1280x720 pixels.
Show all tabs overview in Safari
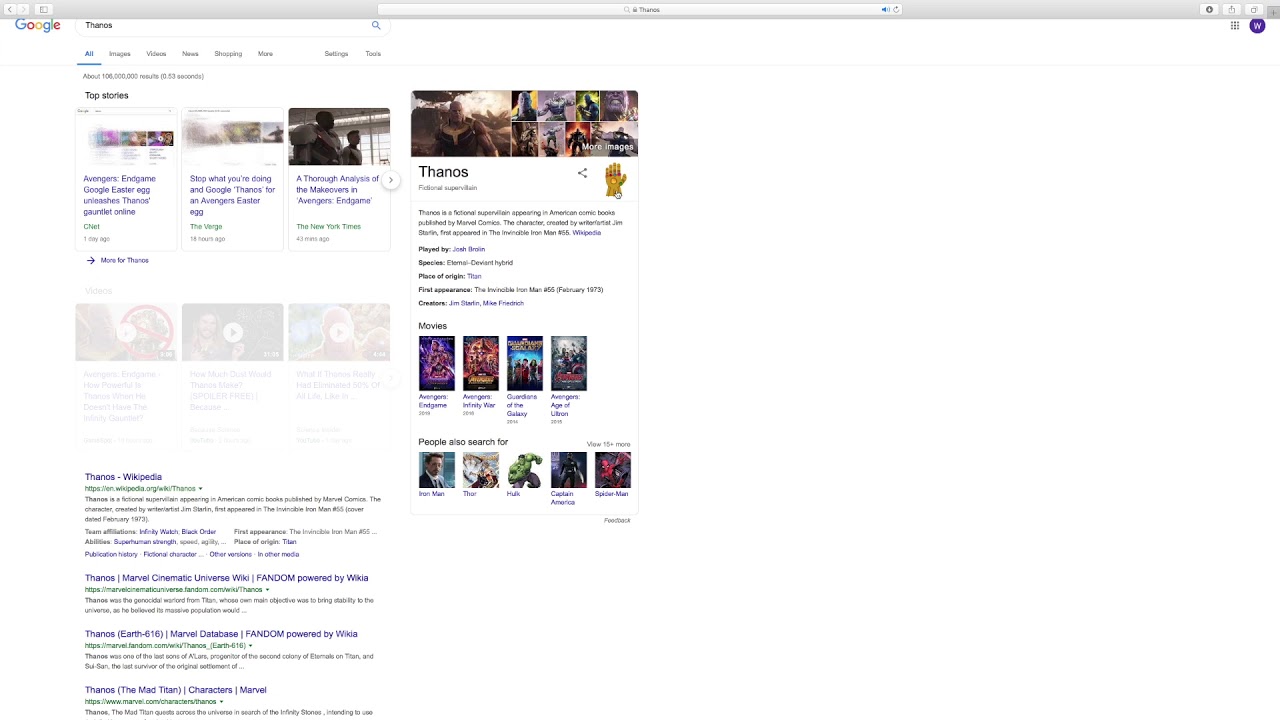point(1254,9)
